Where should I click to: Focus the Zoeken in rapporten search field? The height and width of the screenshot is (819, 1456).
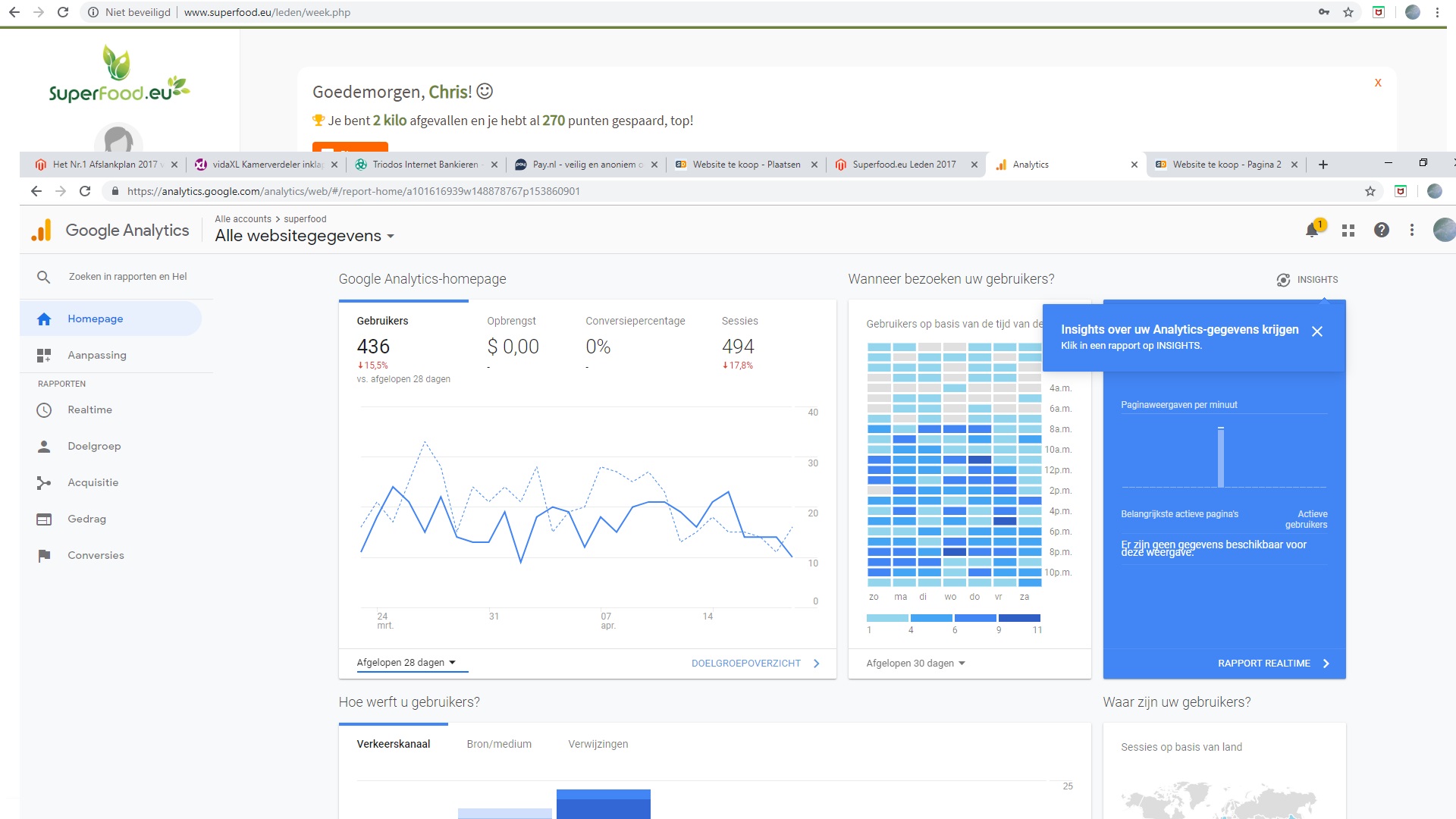[127, 277]
